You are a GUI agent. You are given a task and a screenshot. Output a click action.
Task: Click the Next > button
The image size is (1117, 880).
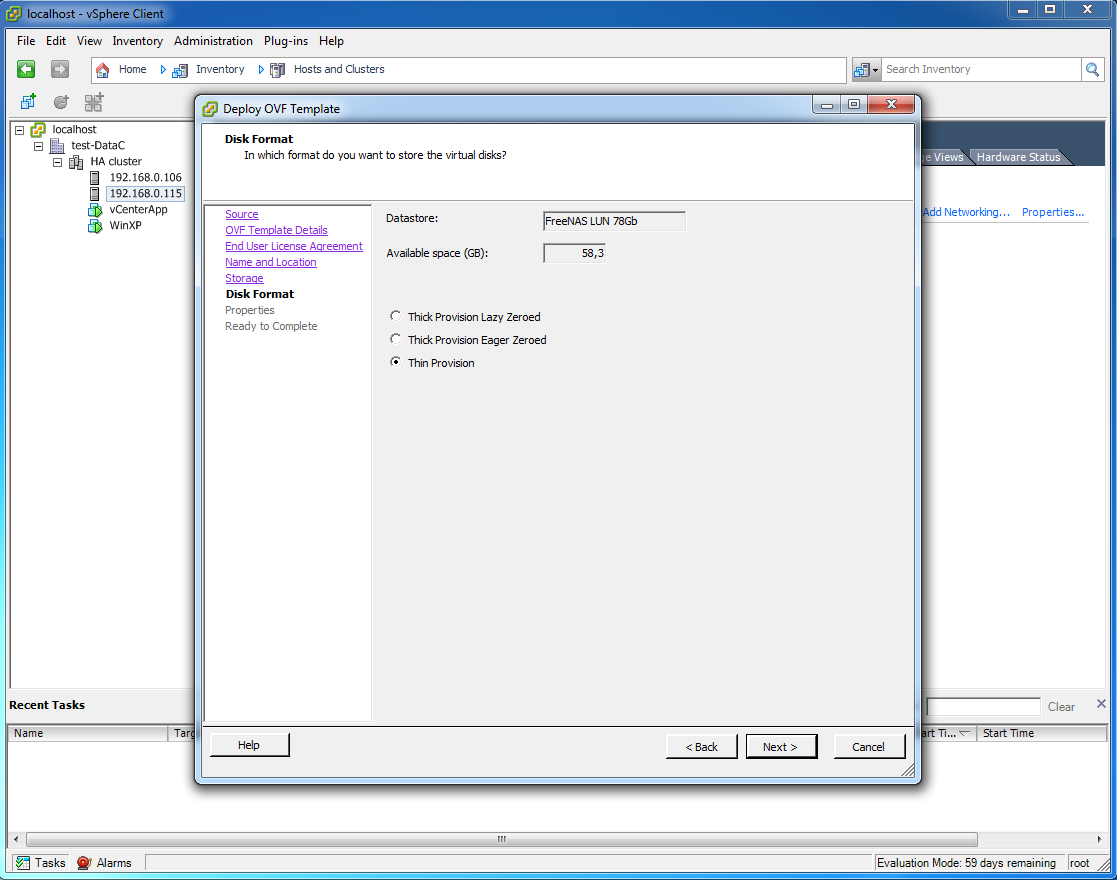pos(781,747)
